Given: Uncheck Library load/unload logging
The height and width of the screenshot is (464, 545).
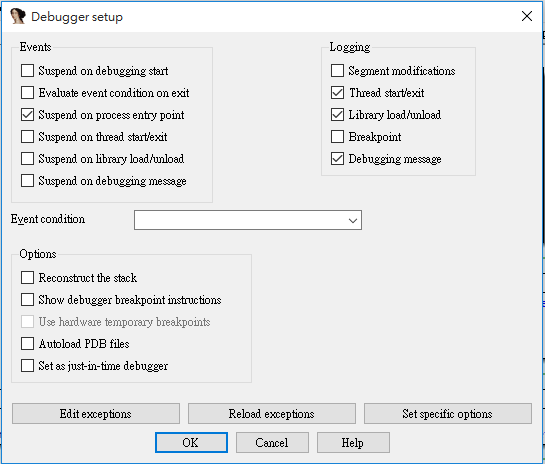Looking at the screenshot, I should point(337,115).
